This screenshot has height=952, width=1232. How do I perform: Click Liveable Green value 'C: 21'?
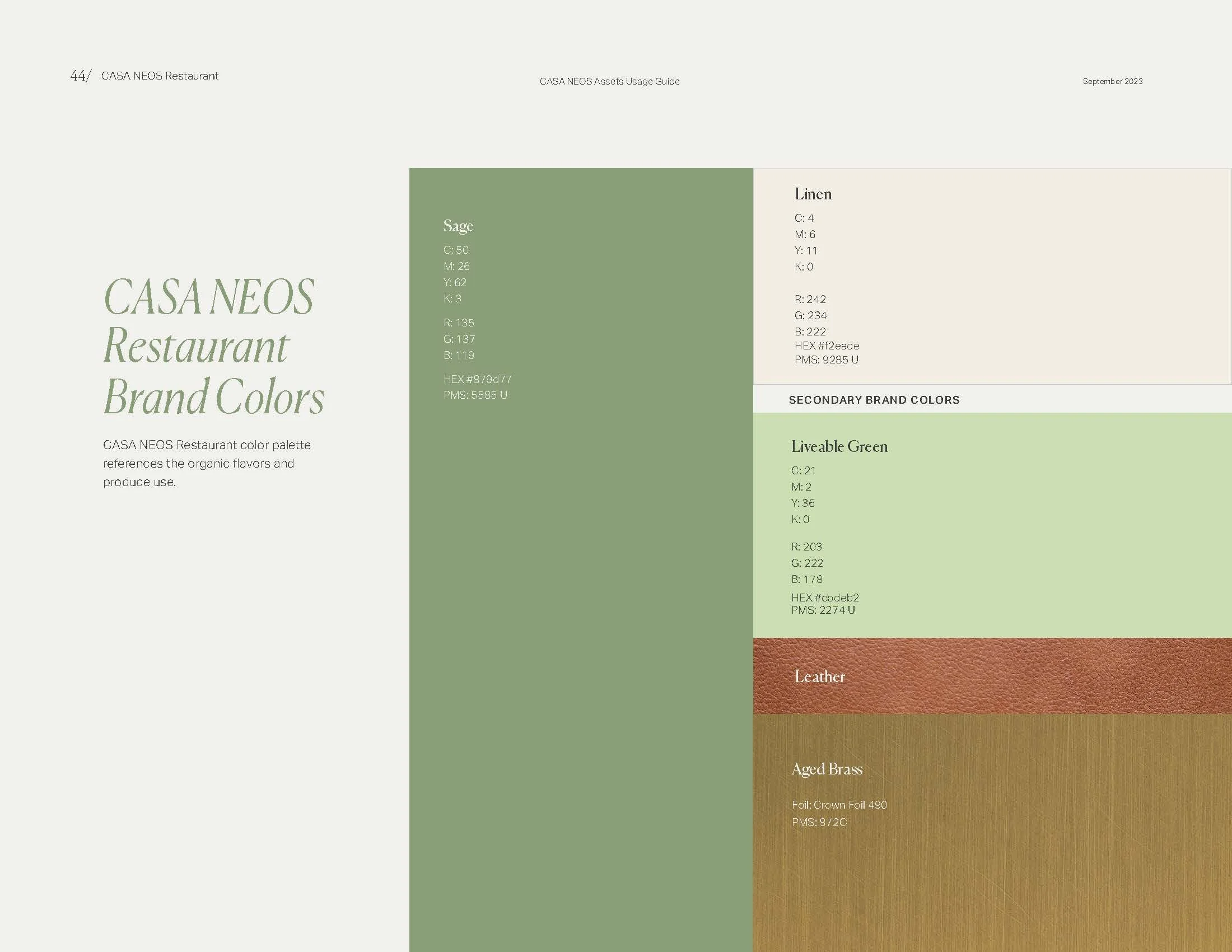click(x=803, y=471)
